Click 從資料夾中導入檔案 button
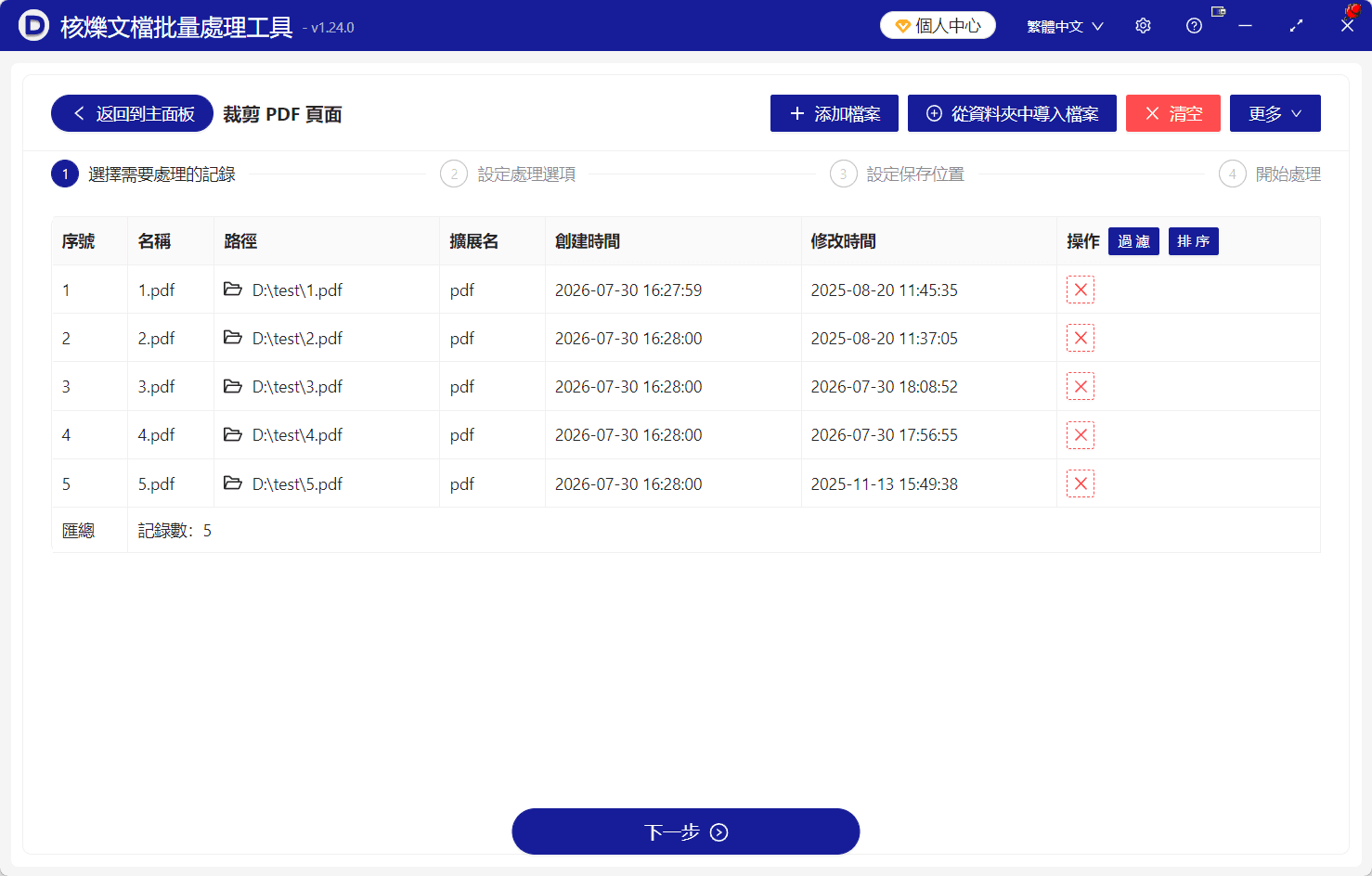The width and height of the screenshot is (1372, 876). coord(1012,113)
